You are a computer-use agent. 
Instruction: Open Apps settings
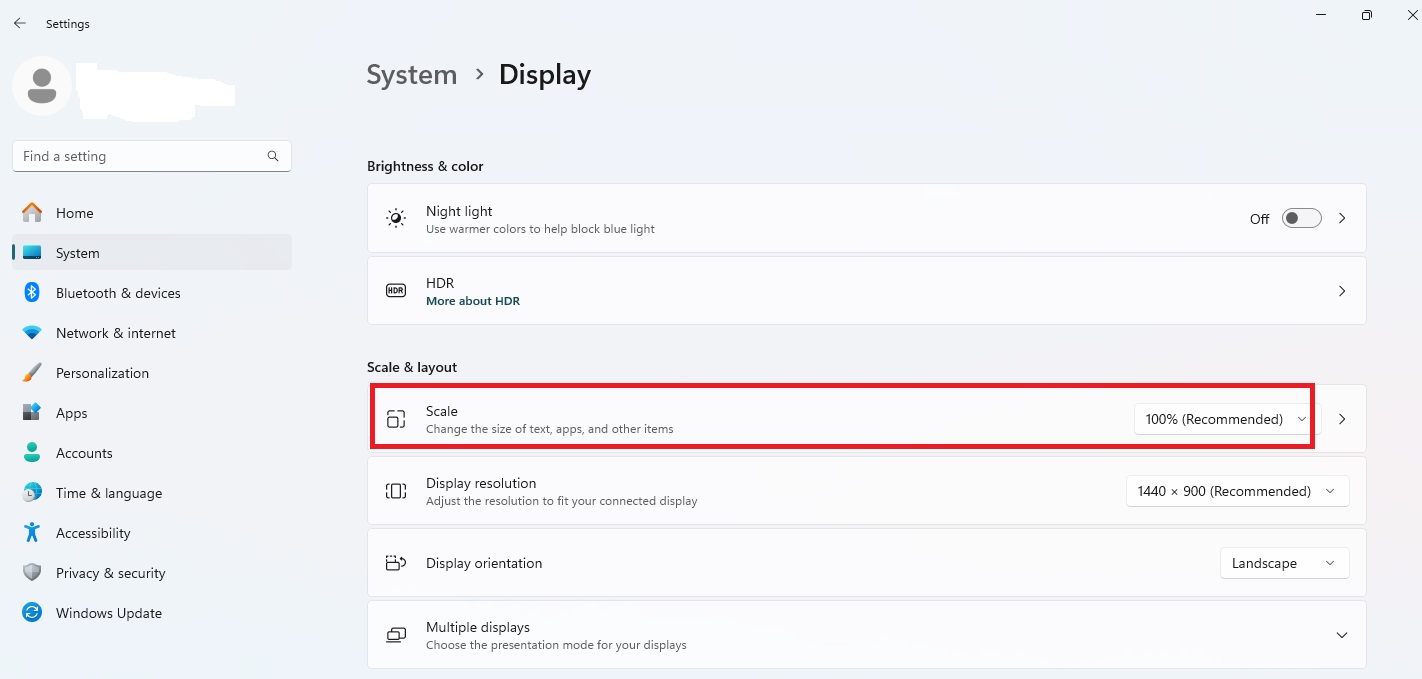pos(152,413)
